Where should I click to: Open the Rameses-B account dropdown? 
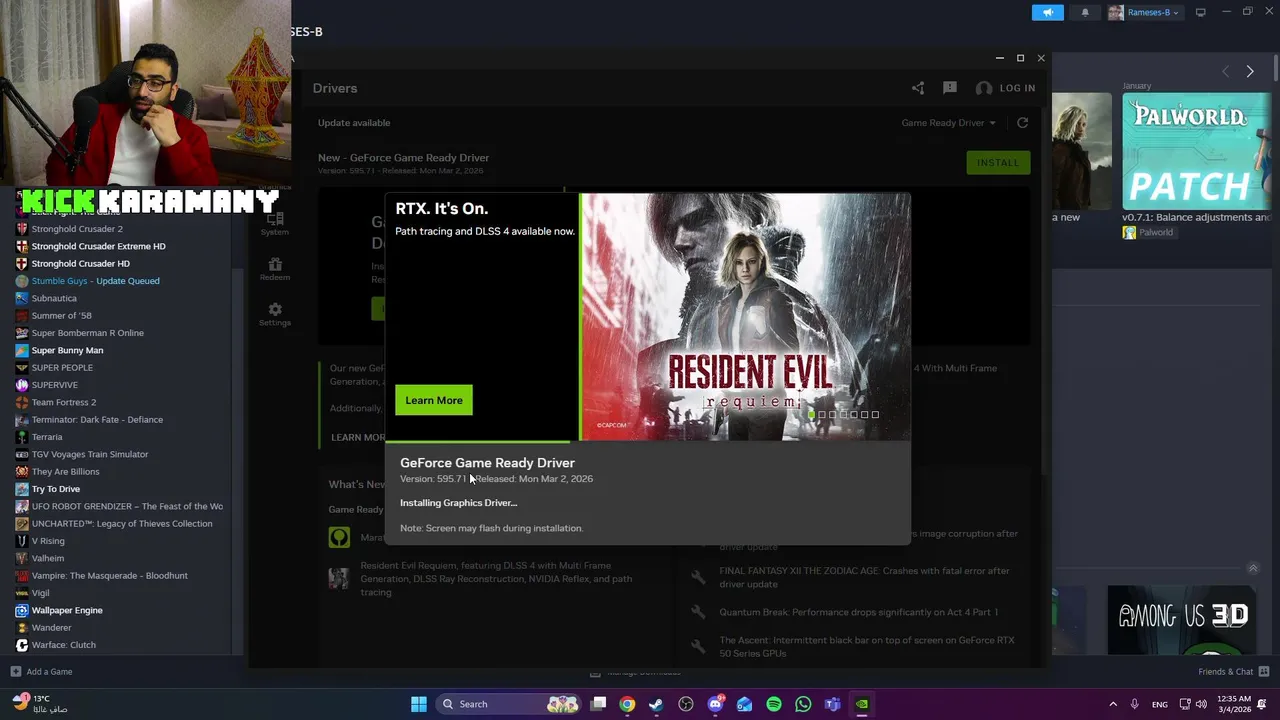tap(1144, 12)
